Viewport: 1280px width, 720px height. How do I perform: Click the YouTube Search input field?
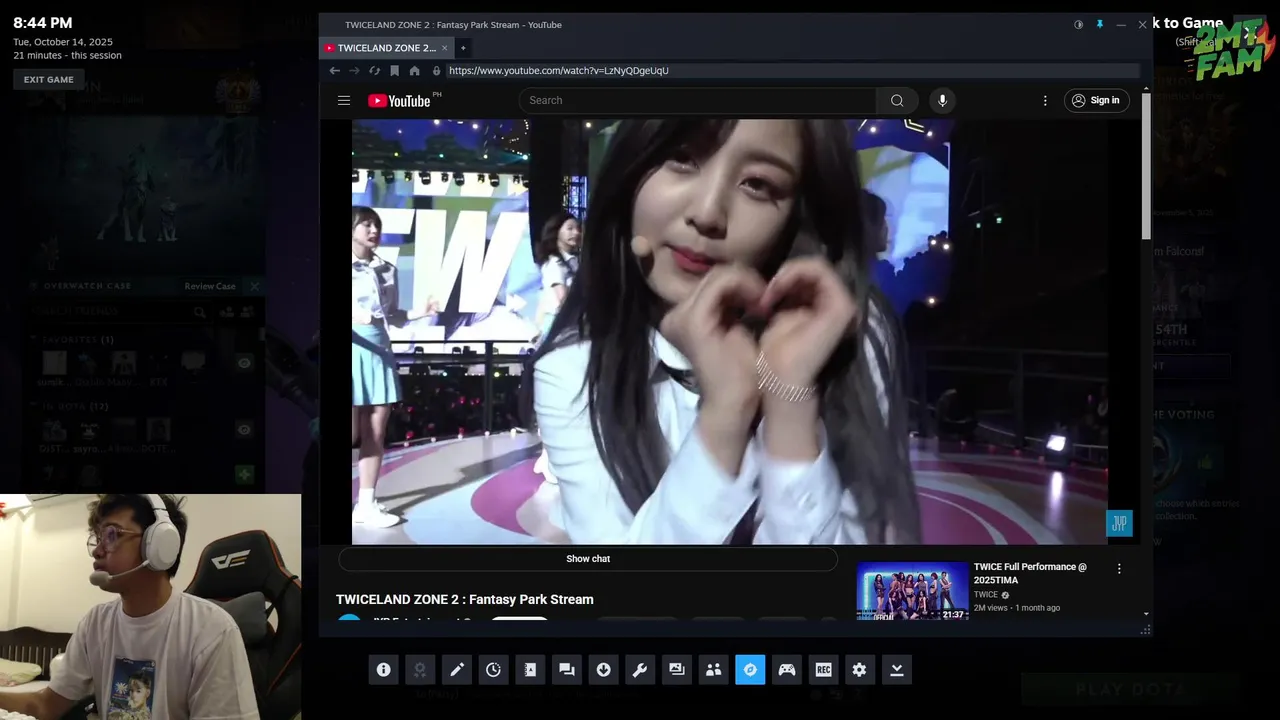click(698, 100)
